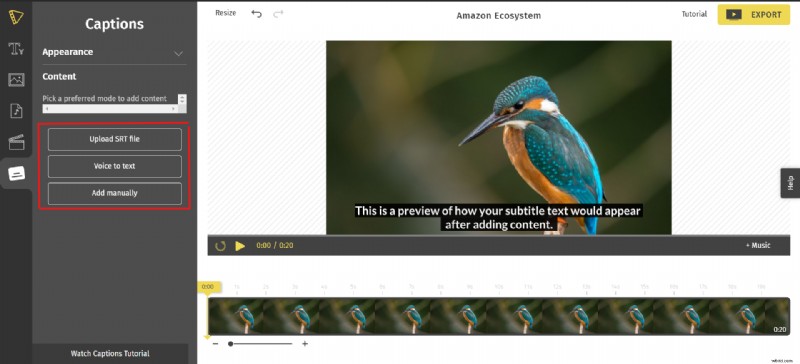This screenshot has height=364, width=800.
Task: Zoom in the timeline with plus
Action: pos(305,344)
